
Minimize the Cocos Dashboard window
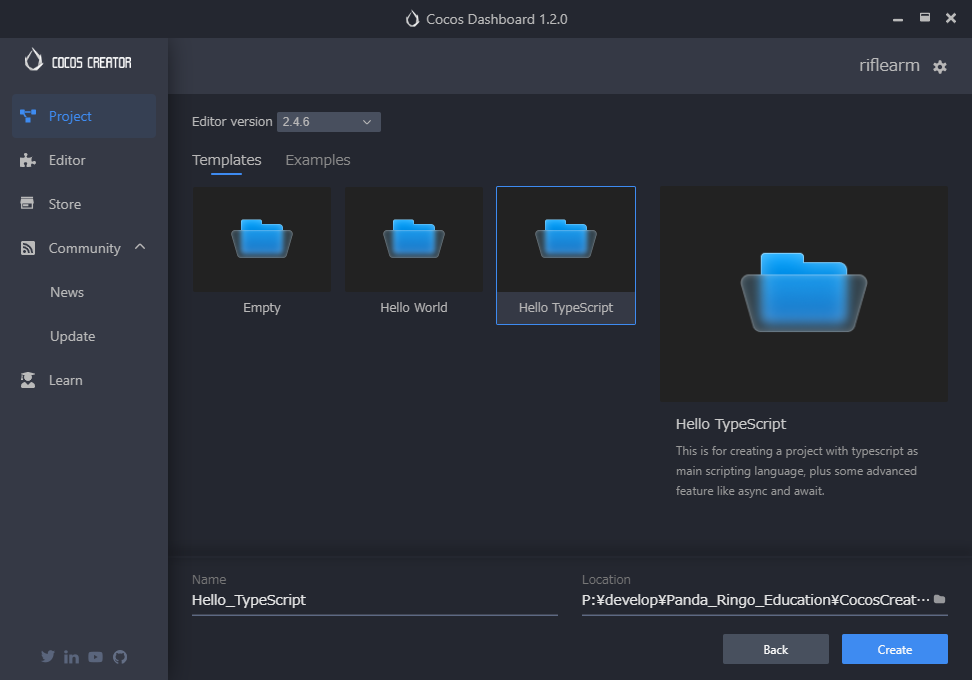pyautogui.click(x=898, y=19)
